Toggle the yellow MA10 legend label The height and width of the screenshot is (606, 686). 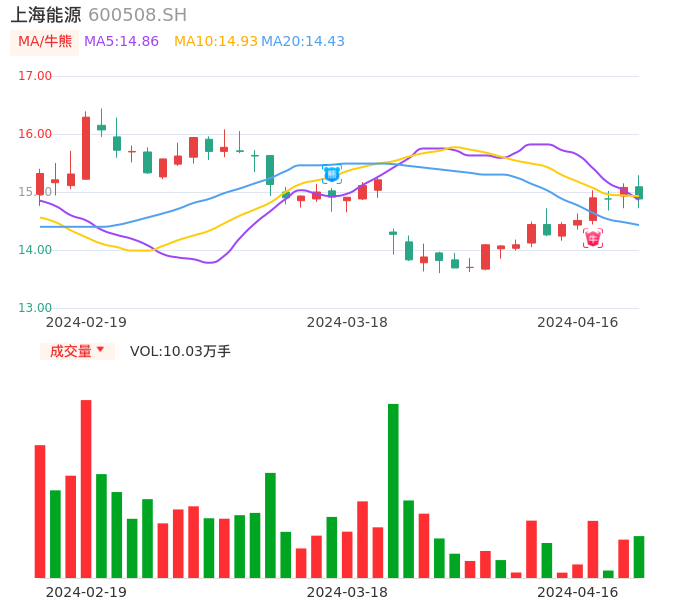click(215, 42)
